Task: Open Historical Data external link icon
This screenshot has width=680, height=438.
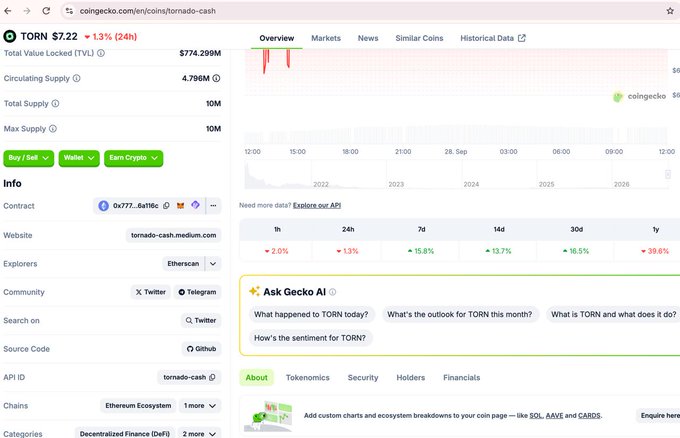Action: point(522,38)
